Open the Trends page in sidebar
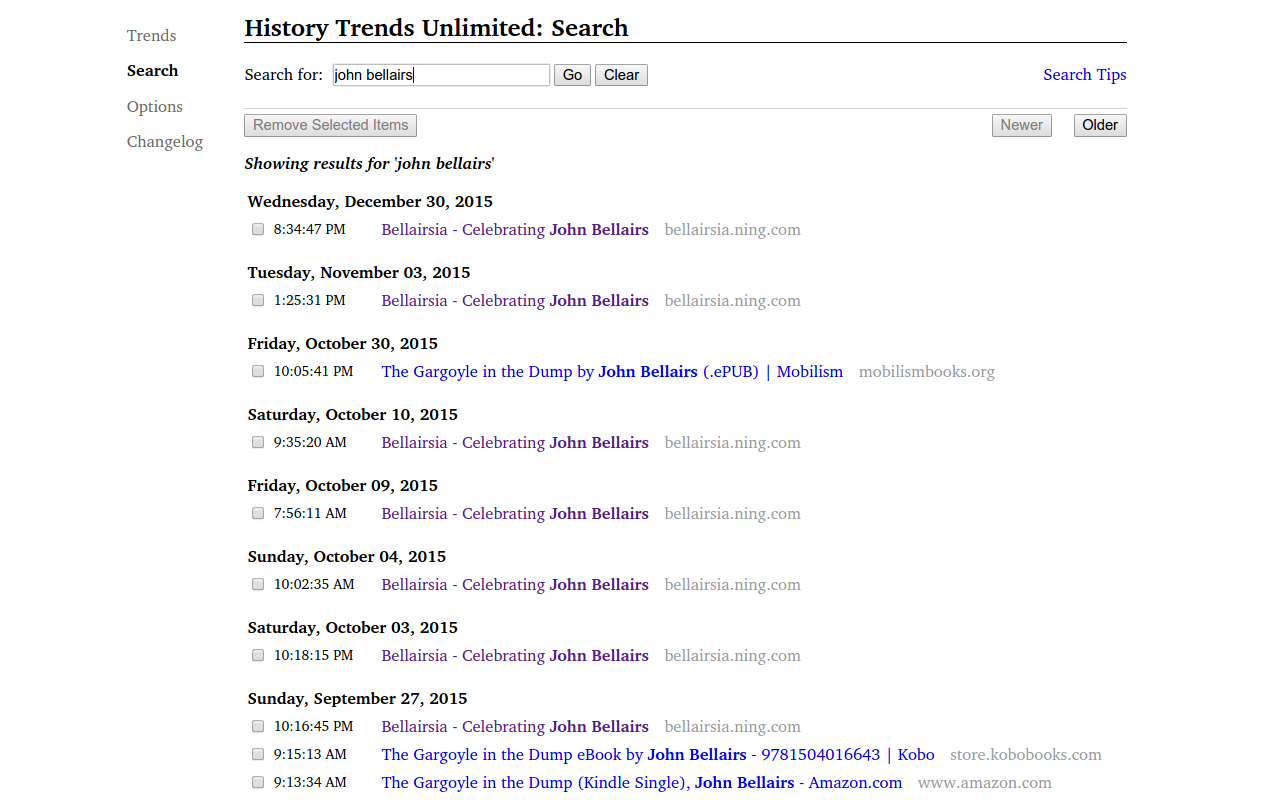The width and height of the screenshot is (1280, 800). [151, 36]
